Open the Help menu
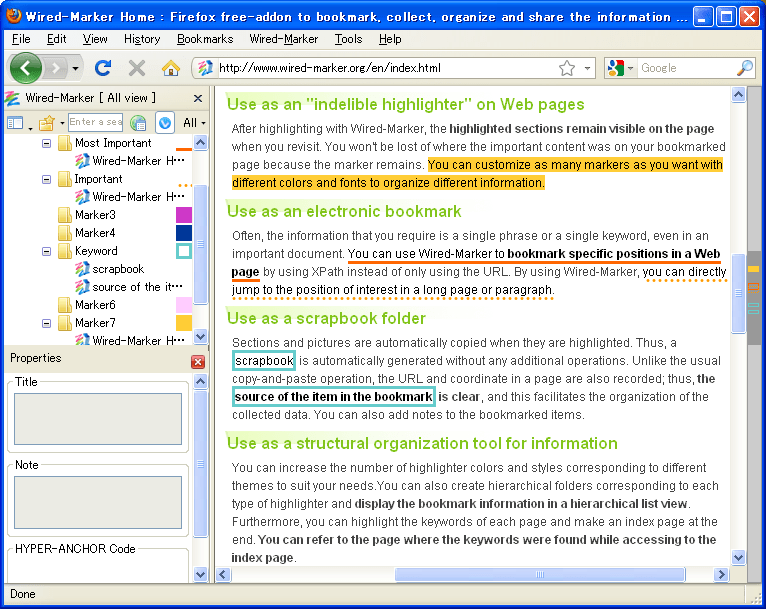This screenshot has width=766, height=609. (390, 39)
